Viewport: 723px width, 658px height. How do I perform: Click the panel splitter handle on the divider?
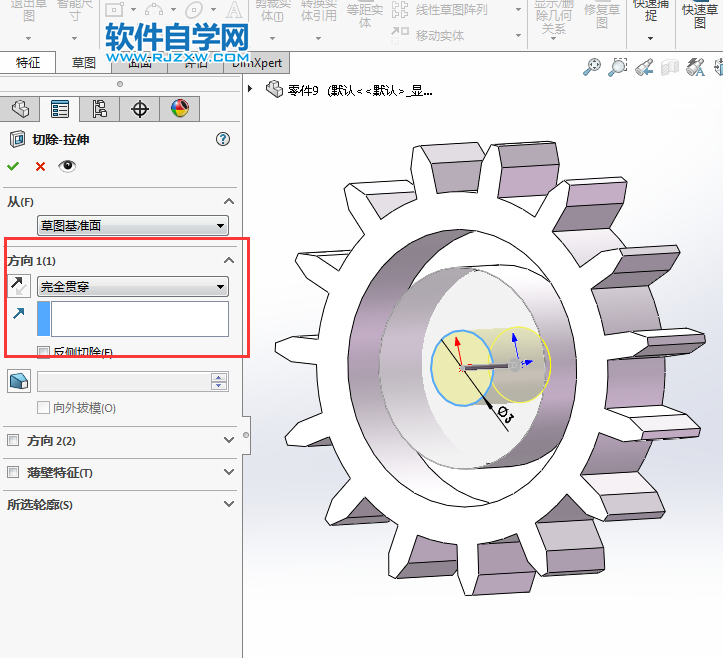coord(246,435)
